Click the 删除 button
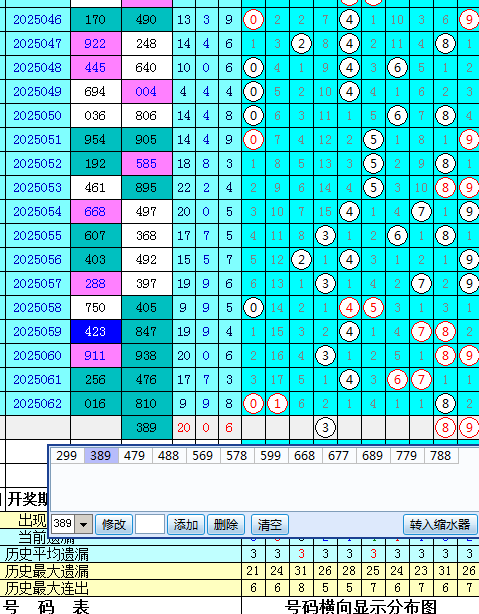 tap(226, 524)
